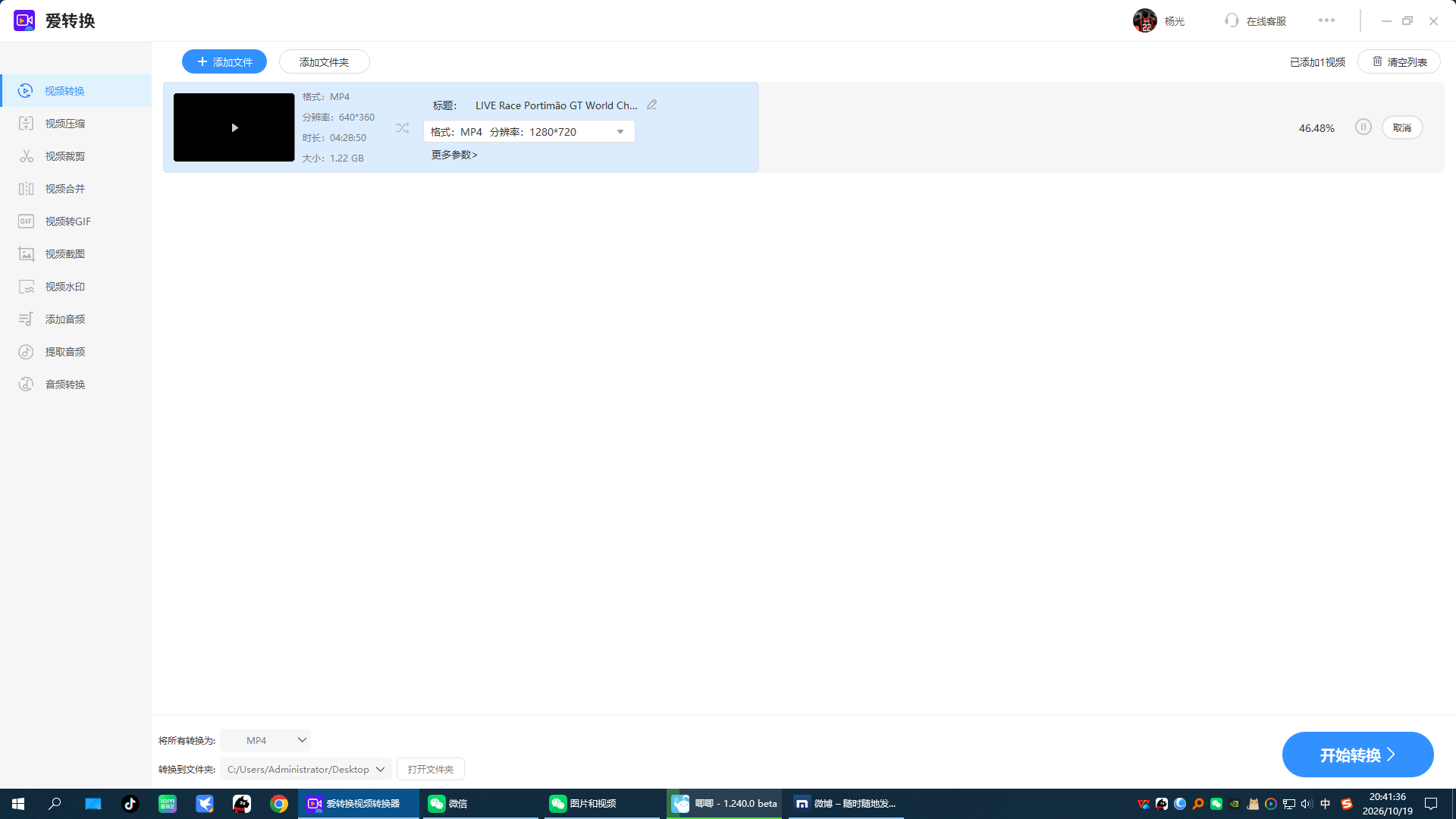Open the TikTok taskbar icon
This screenshot has height=819, width=1456.
coord(130,804)
